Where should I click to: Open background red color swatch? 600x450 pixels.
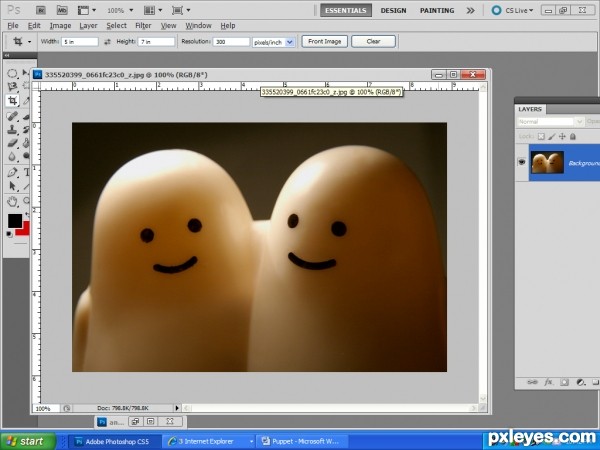[25, 230]
